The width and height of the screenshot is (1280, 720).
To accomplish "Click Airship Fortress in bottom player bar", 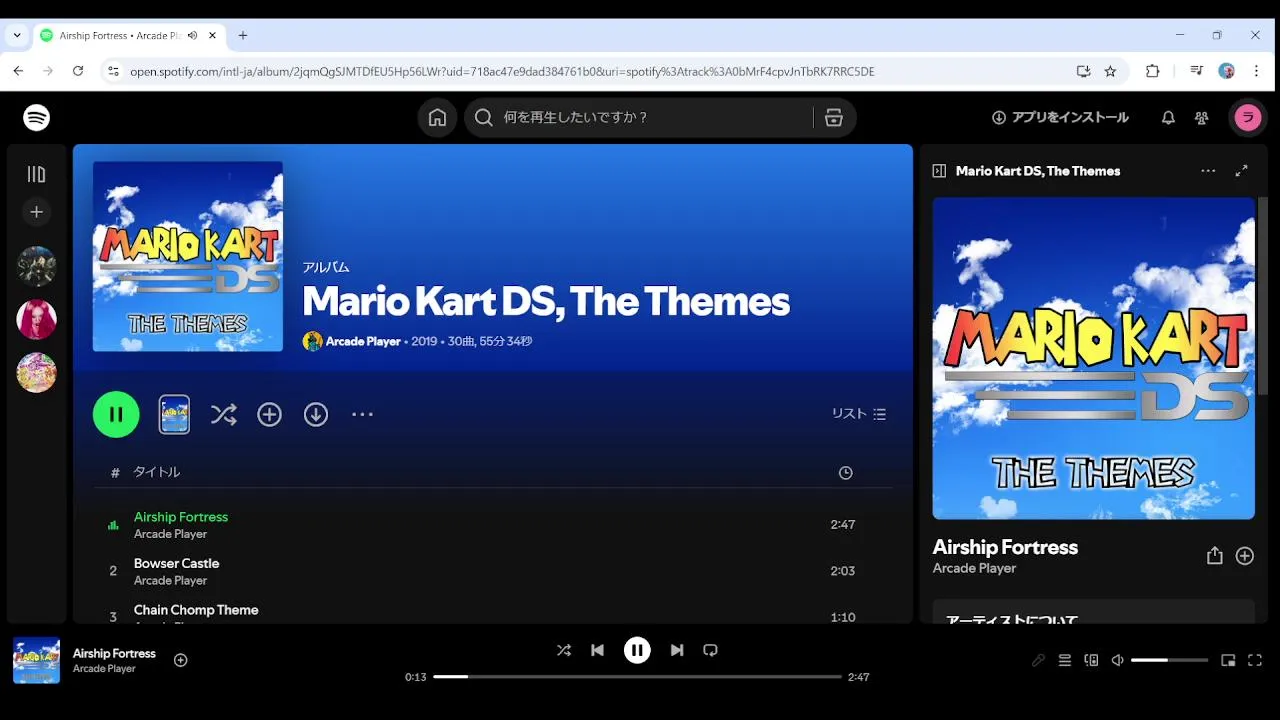I will [114, 653].
